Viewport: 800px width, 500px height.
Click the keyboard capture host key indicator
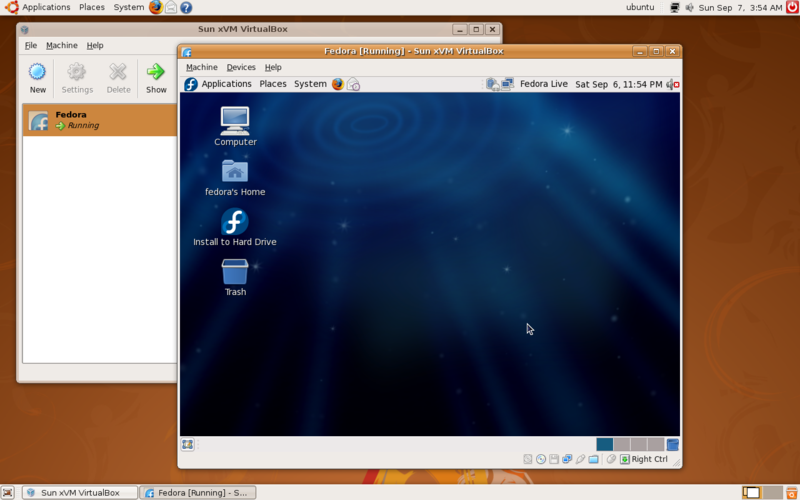[625, 459]
